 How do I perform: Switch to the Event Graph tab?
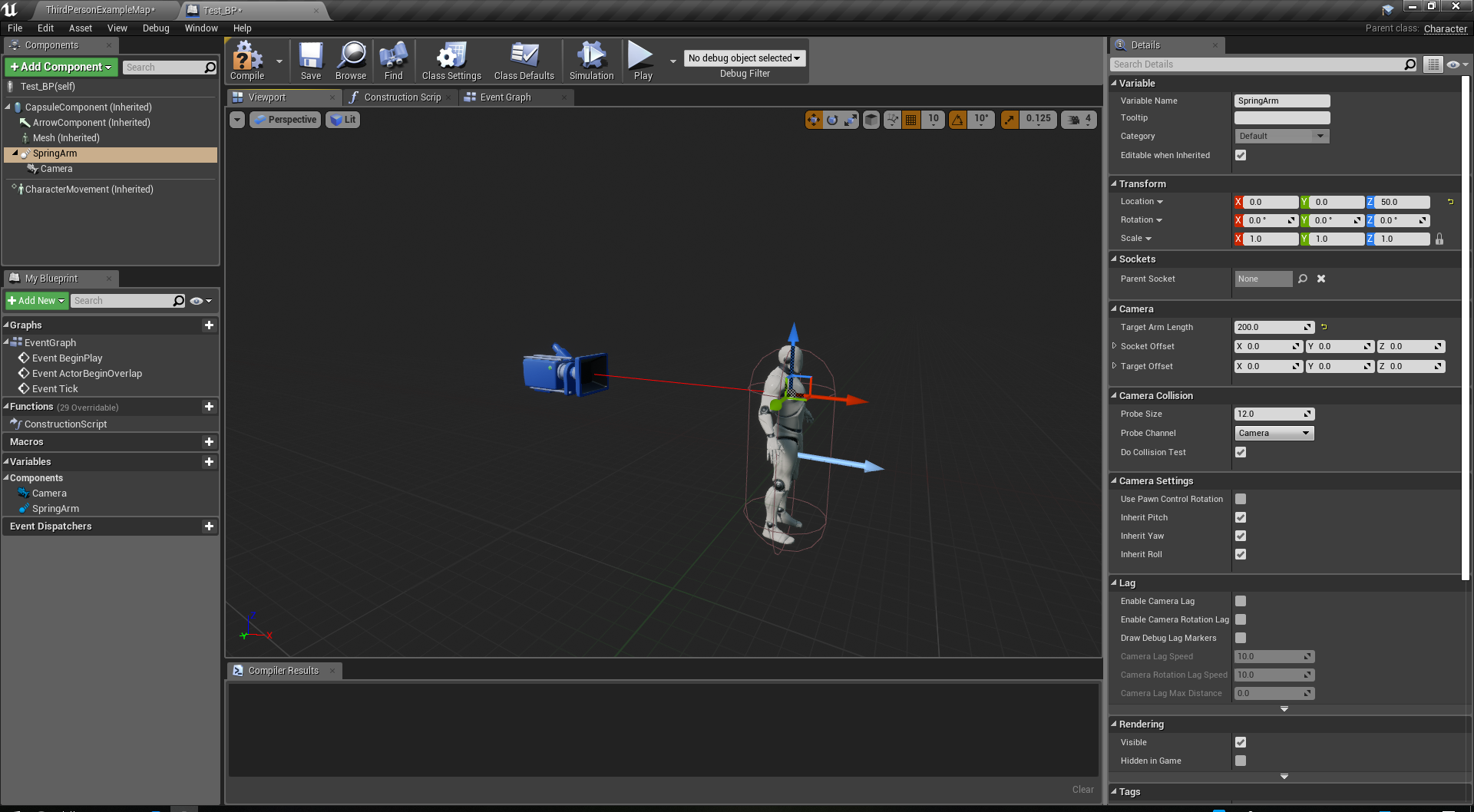point(504,97)
